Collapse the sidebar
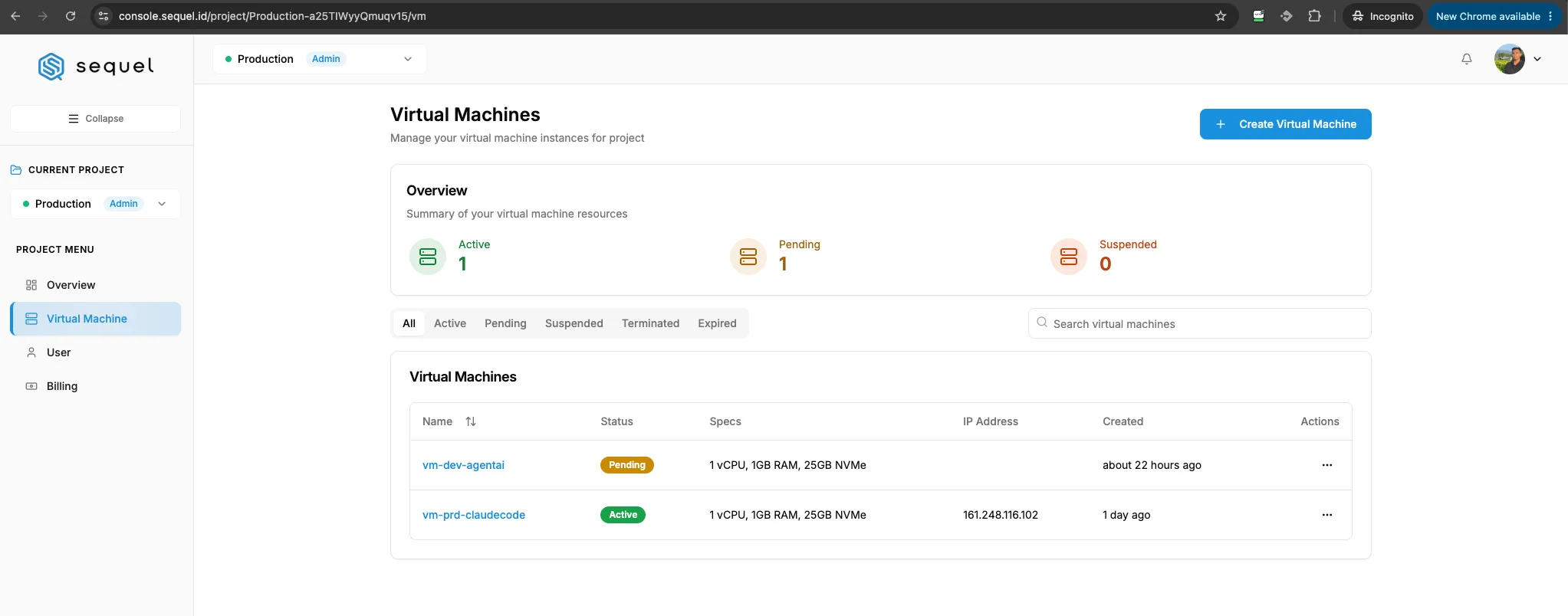Image resolution: width=1568 pixels, height=616 pixels. click(95, 119)
